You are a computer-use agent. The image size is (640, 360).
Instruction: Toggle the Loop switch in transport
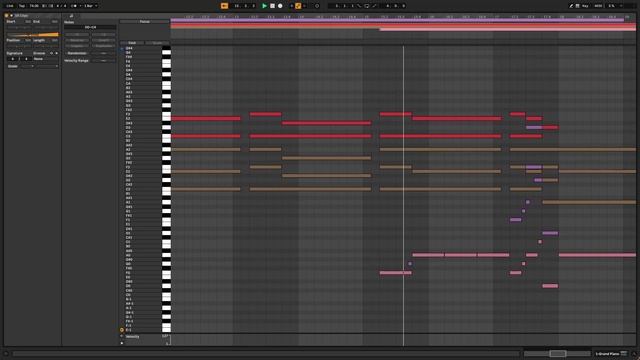367,6
